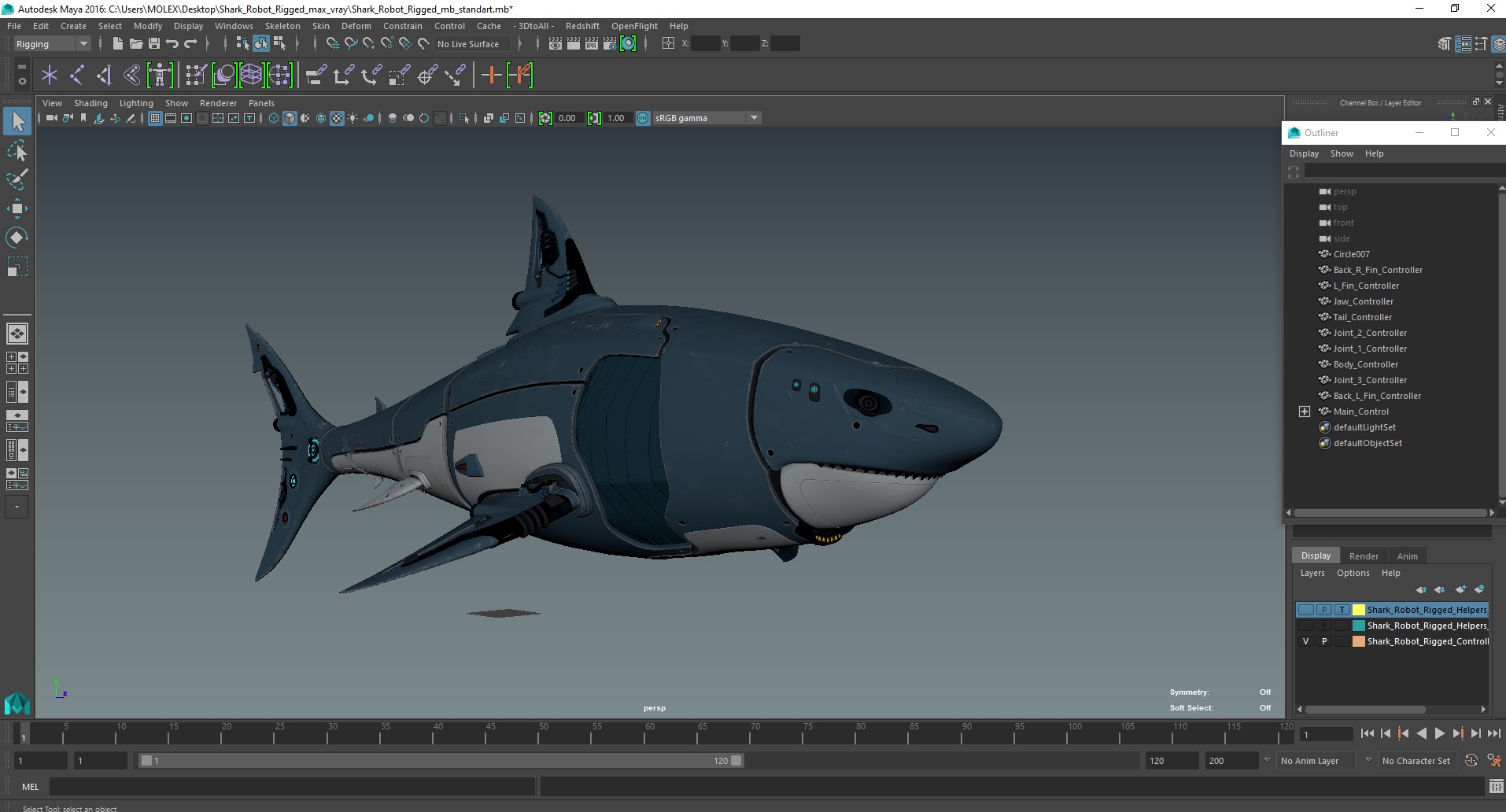Screen dimensions: 1506x812
Task: Click the yellow color swatch of Helpers layer
Action: tap(1359, 610)
